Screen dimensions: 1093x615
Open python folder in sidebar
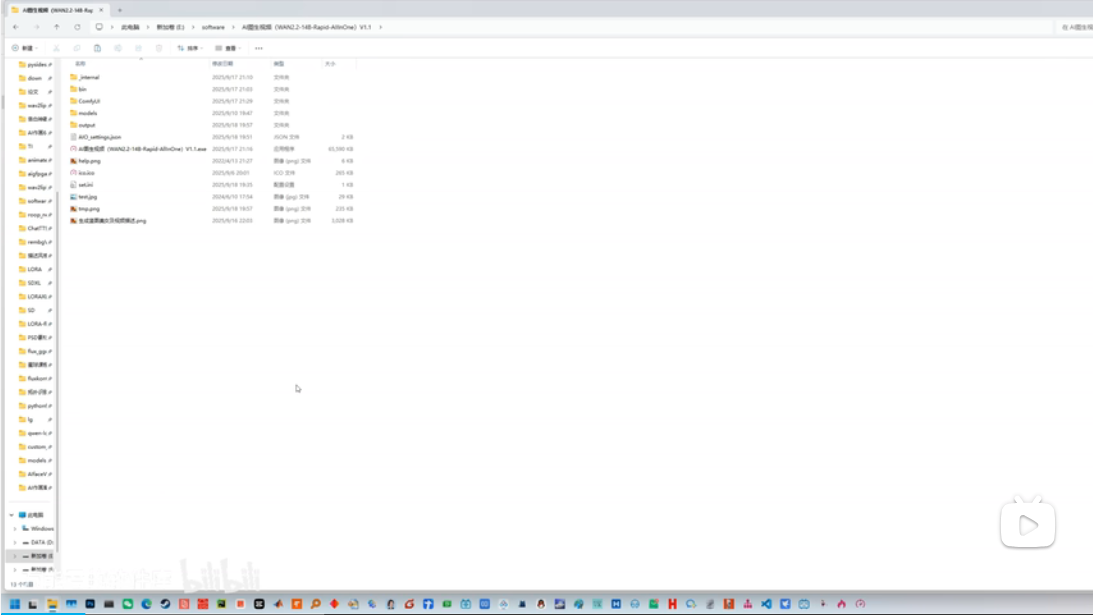coord(35,406)
